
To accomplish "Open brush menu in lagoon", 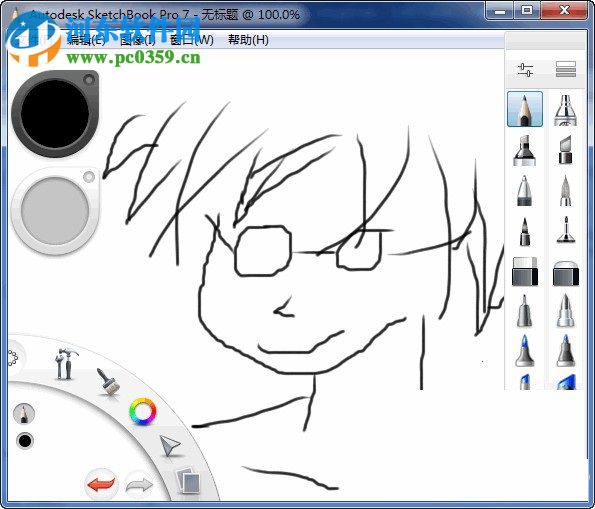I will (109, 382).
